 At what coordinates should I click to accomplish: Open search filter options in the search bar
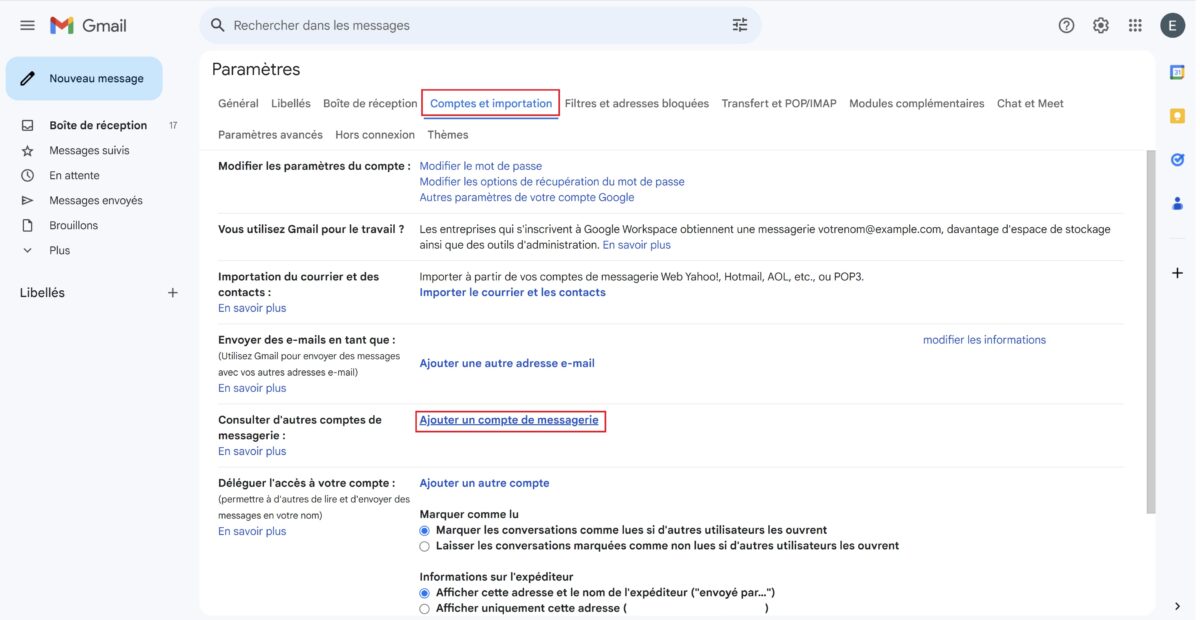click(x=739, y=24)
